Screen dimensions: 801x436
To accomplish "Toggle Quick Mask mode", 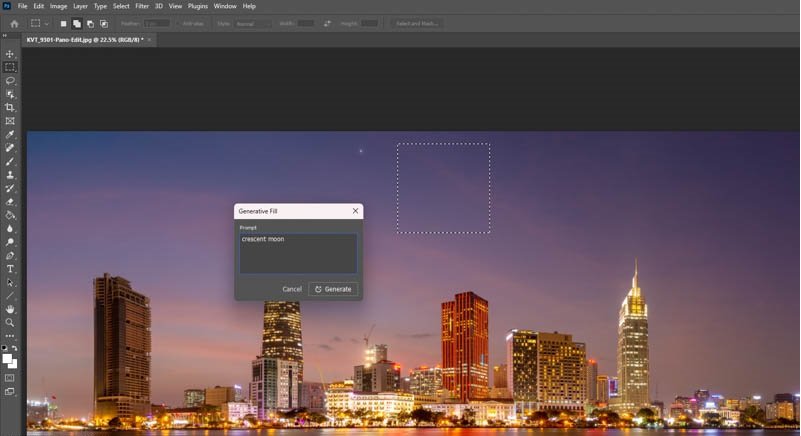I will [x=10, y=378].
